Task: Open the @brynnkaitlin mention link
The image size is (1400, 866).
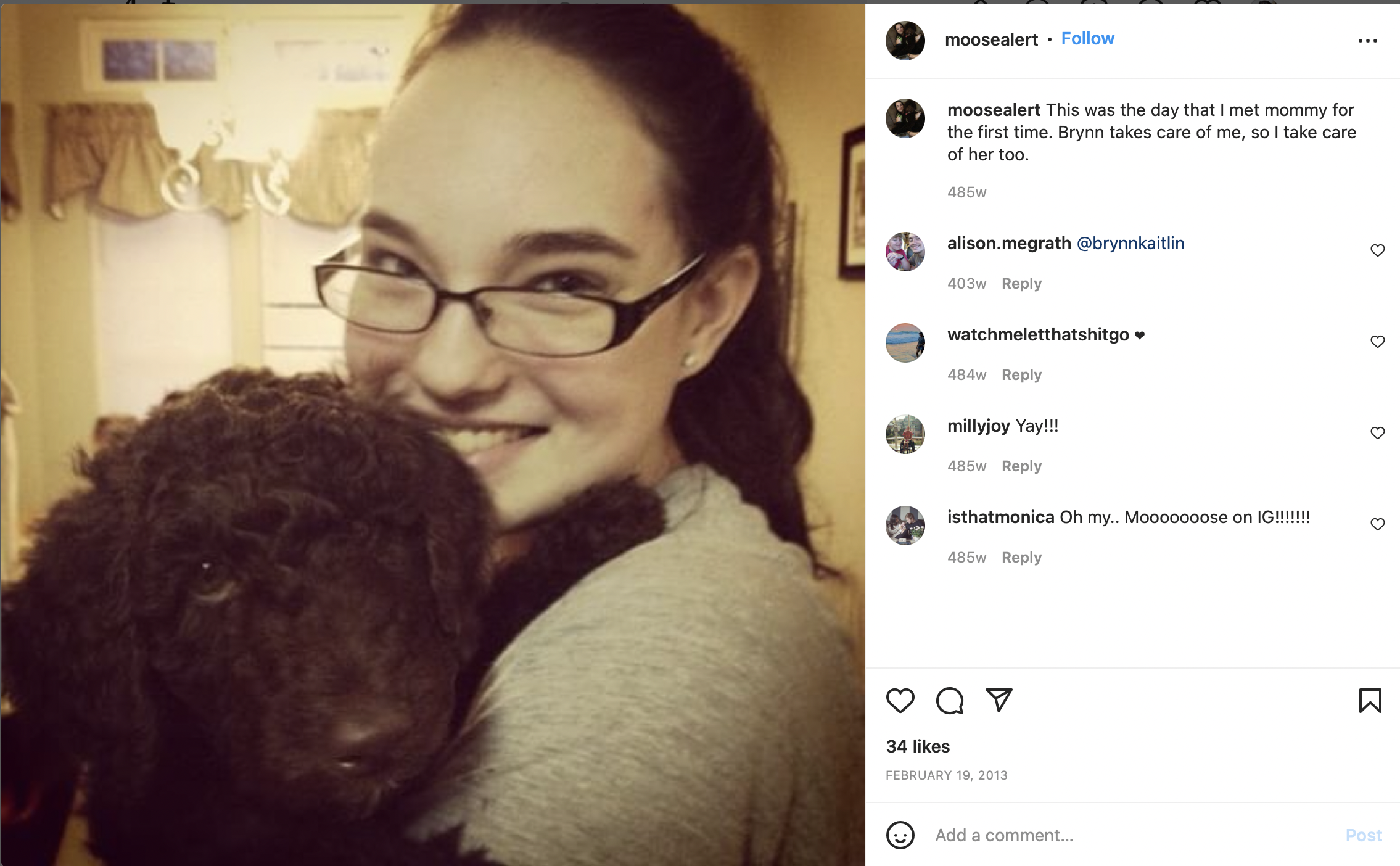Action: pos(1130,243)
